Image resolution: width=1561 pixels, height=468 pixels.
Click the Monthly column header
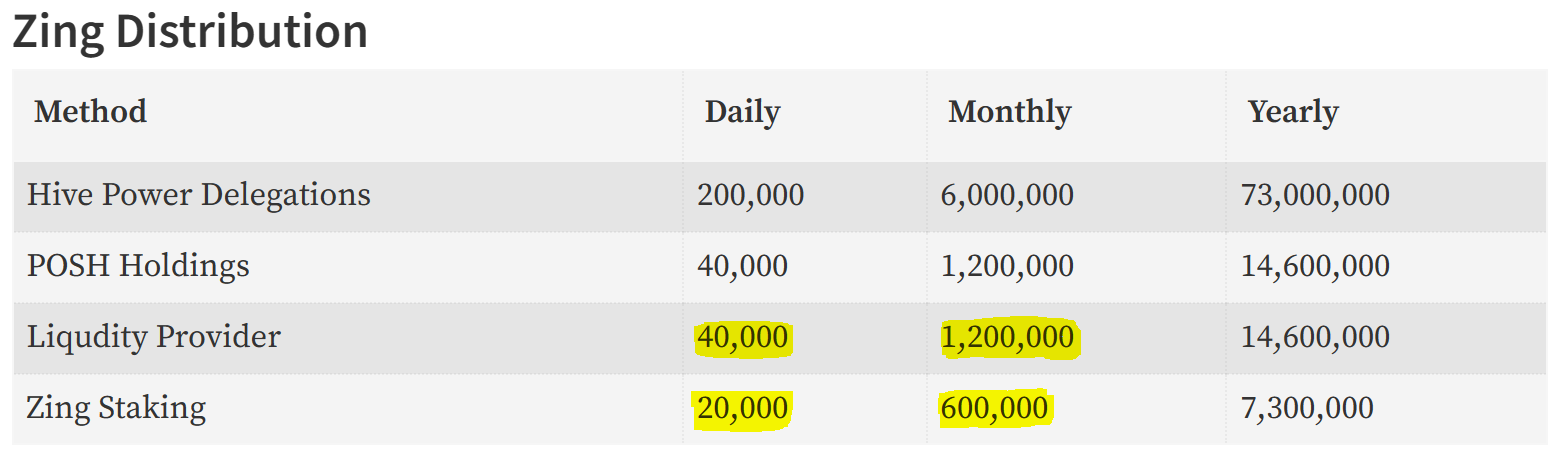pyautogui.click(x=1009, y=112)
